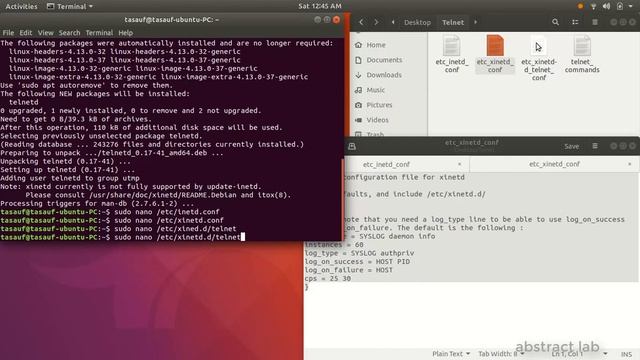Open the File menu in Terminal
Viewport: 640px width, 360px height.
click(8, 33)
